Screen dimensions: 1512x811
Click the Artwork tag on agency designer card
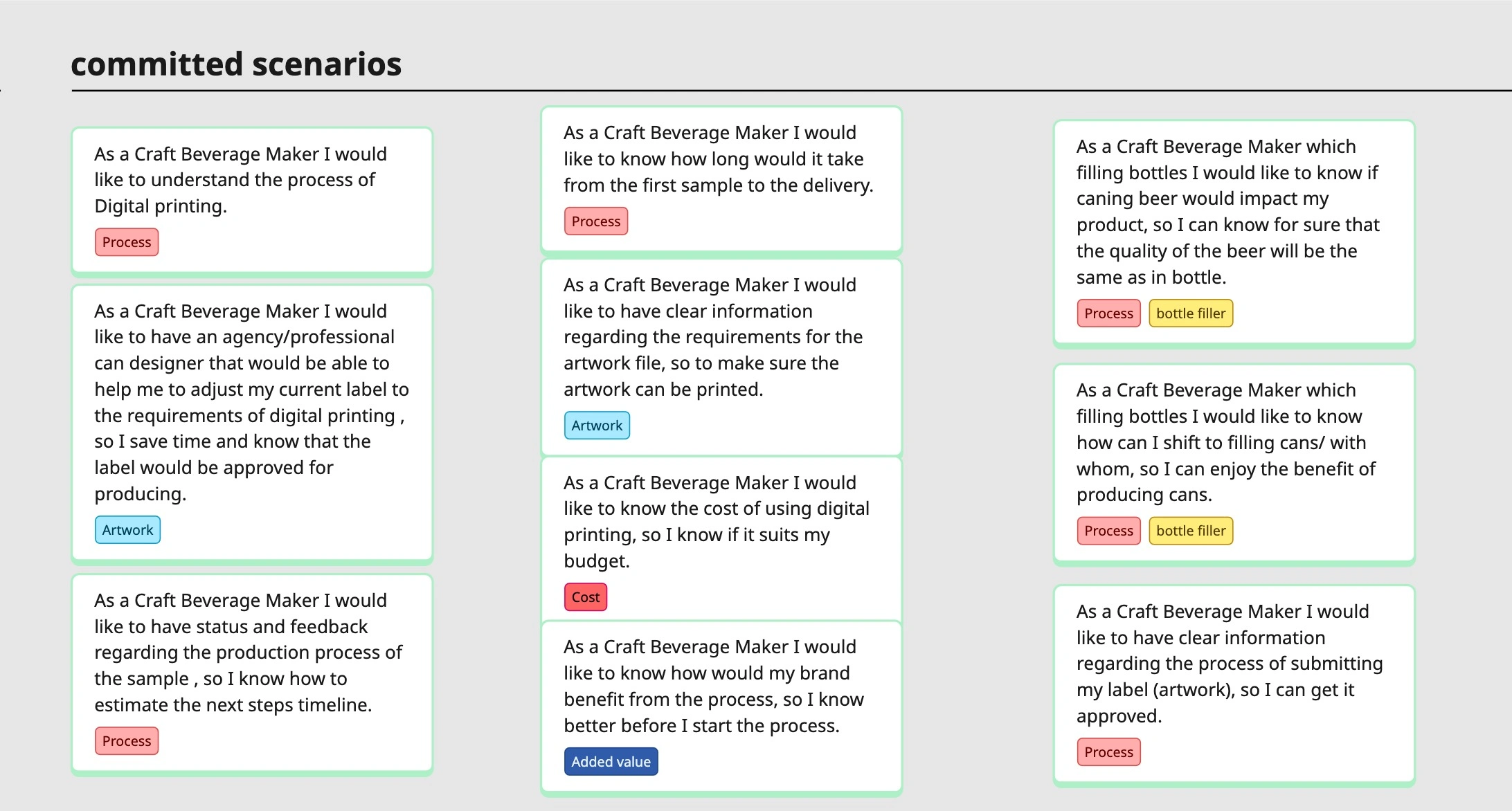[x=127, y=530]
